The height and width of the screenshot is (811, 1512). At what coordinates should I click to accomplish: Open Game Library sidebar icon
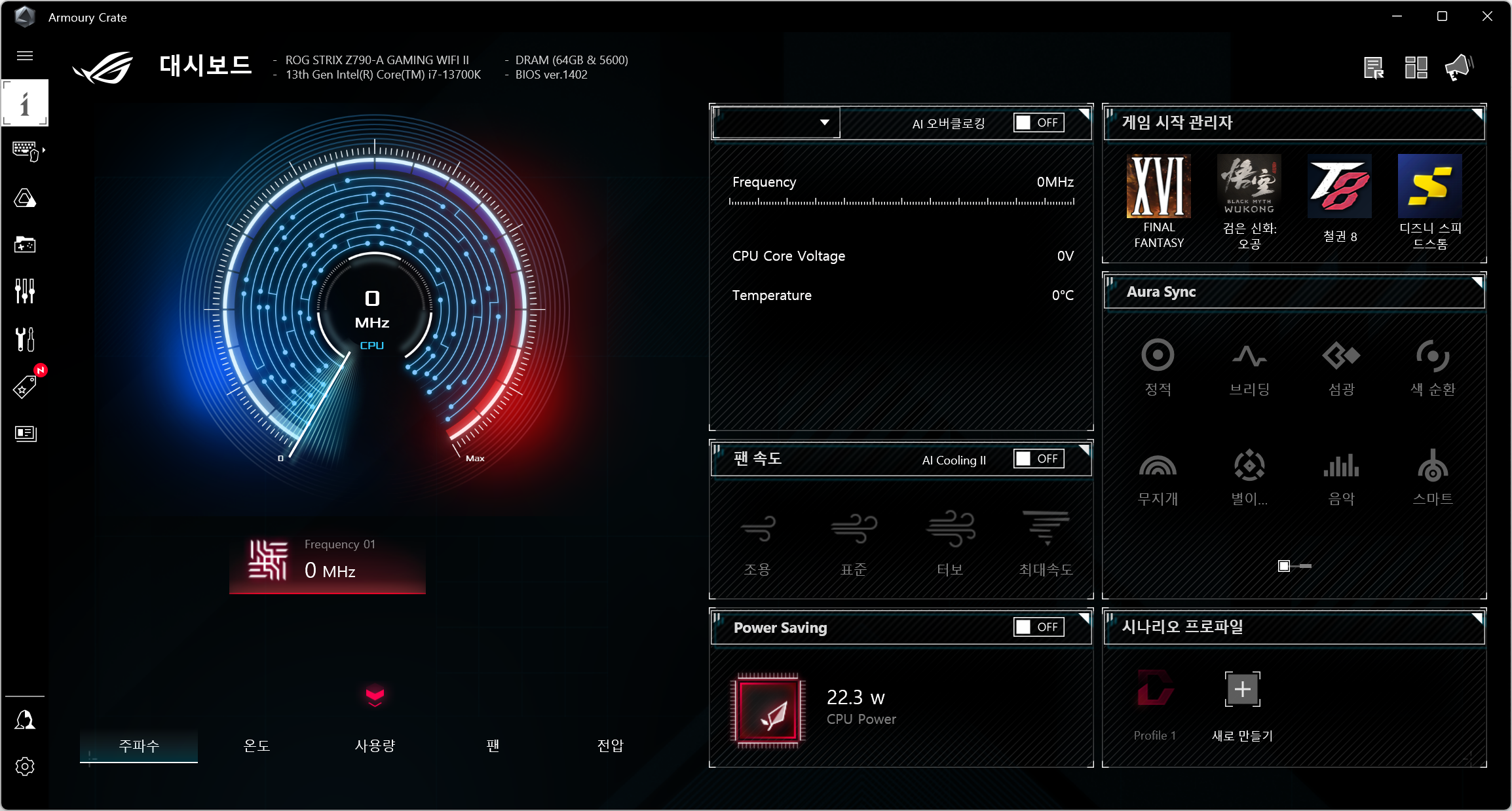(25, 244)
